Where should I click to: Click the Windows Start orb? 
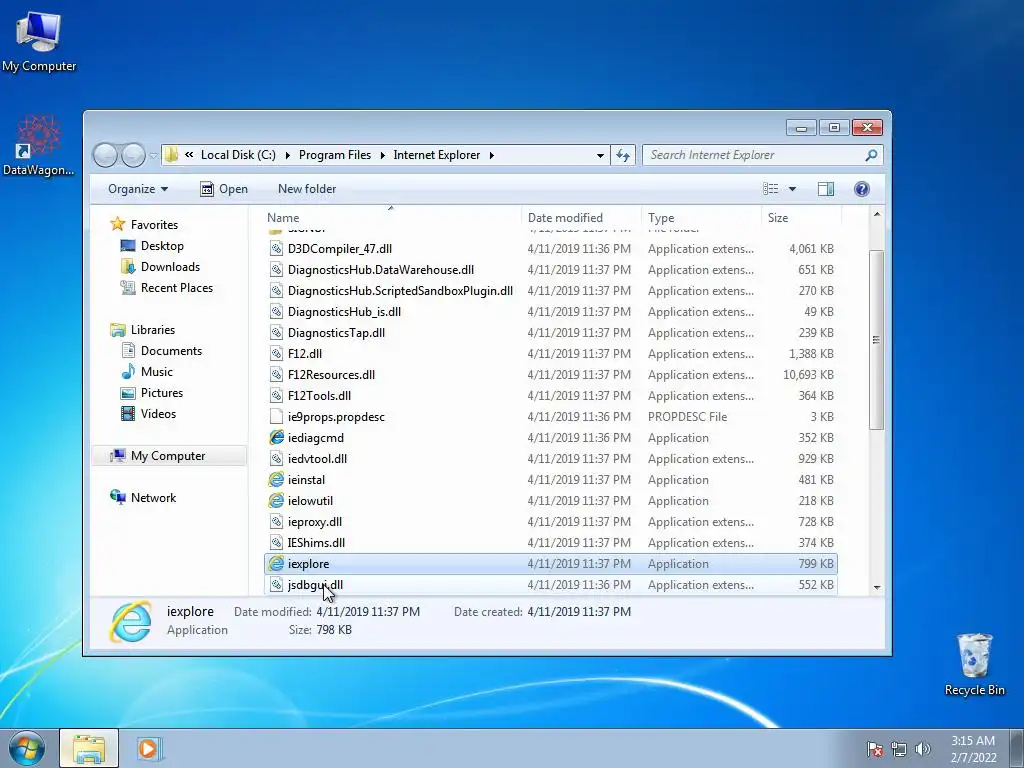pos(27,748)
